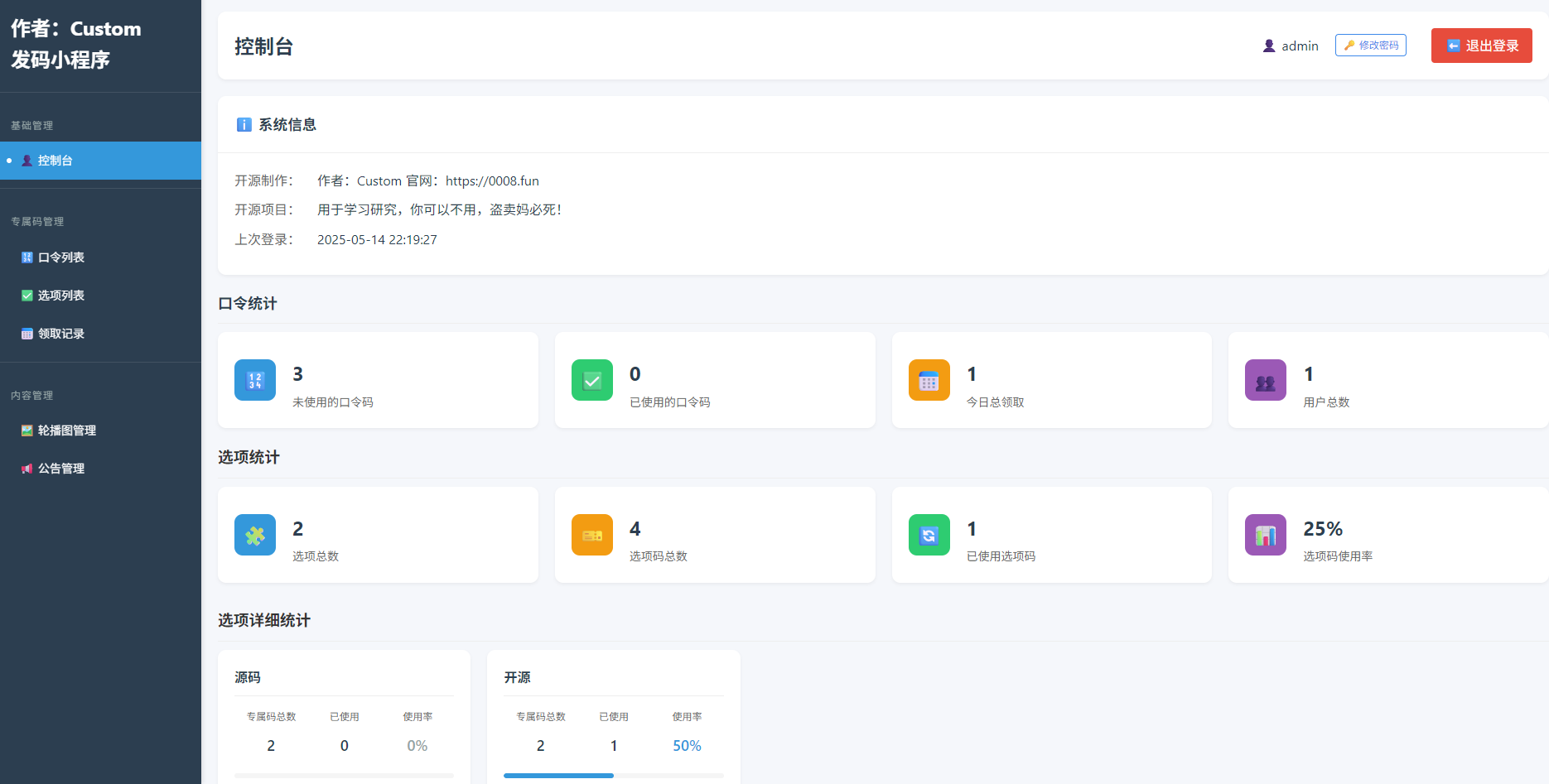The image size is (1549, 784).
Task: Click the orange calendar icon for today's claims
Action: 929,380
